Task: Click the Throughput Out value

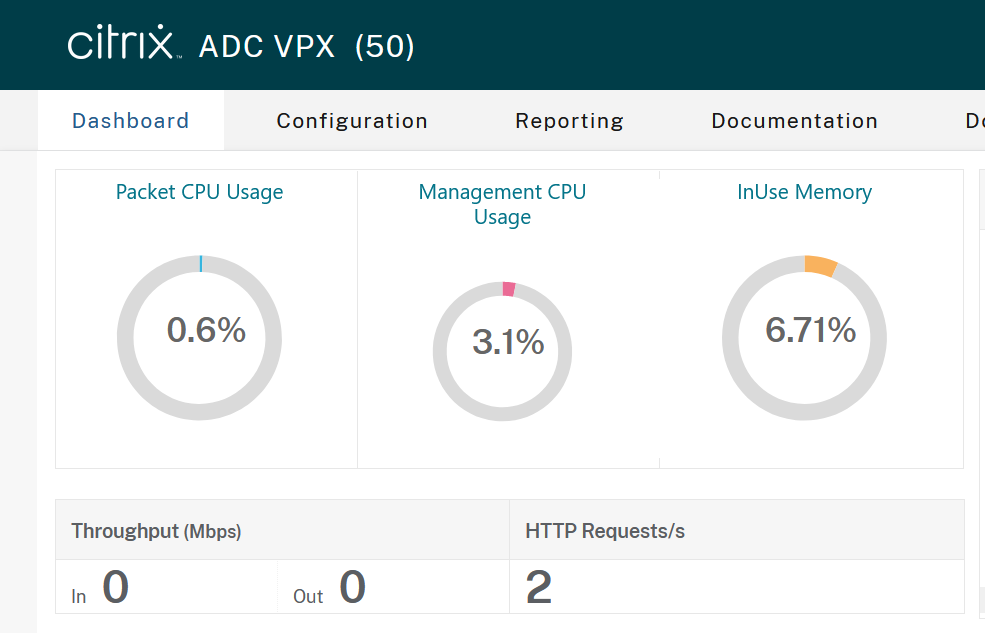Action: [352, 587]
